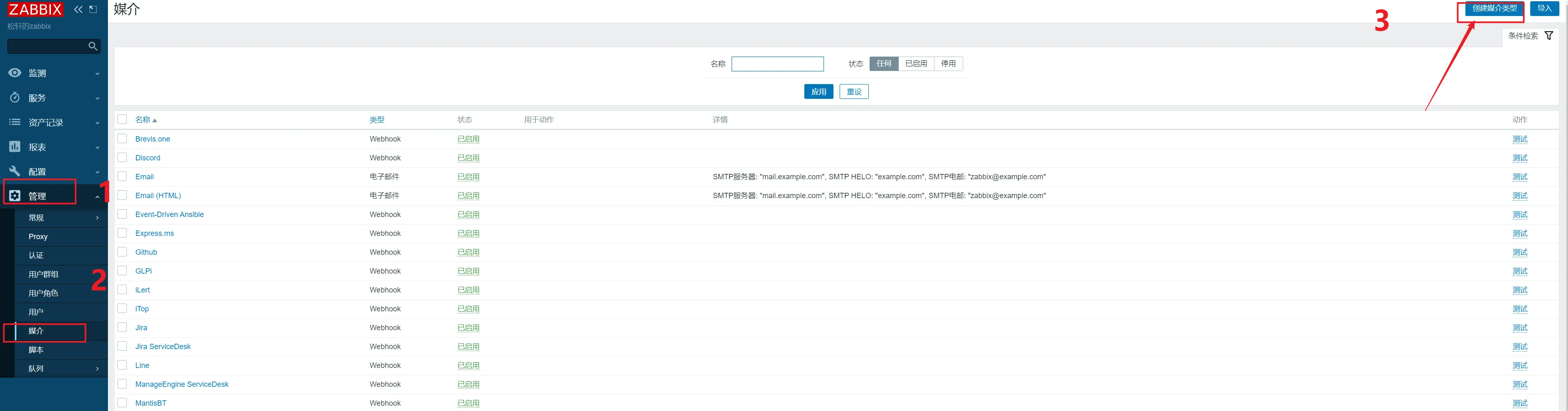Click the search magnifier icon

[92, 46]
